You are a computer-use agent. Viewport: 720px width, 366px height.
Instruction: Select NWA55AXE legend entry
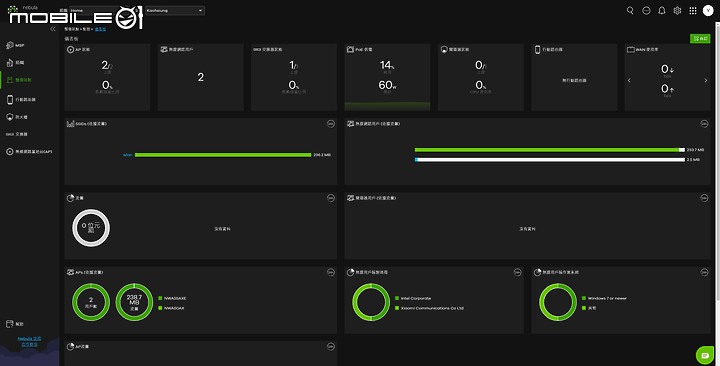(x=172, y=298)
